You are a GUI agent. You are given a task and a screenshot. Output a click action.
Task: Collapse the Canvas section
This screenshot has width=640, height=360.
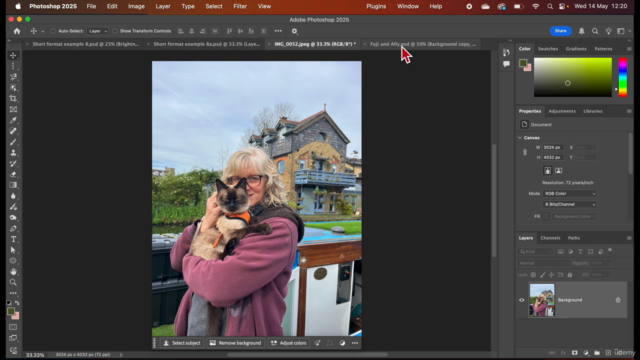click(520, 138)
